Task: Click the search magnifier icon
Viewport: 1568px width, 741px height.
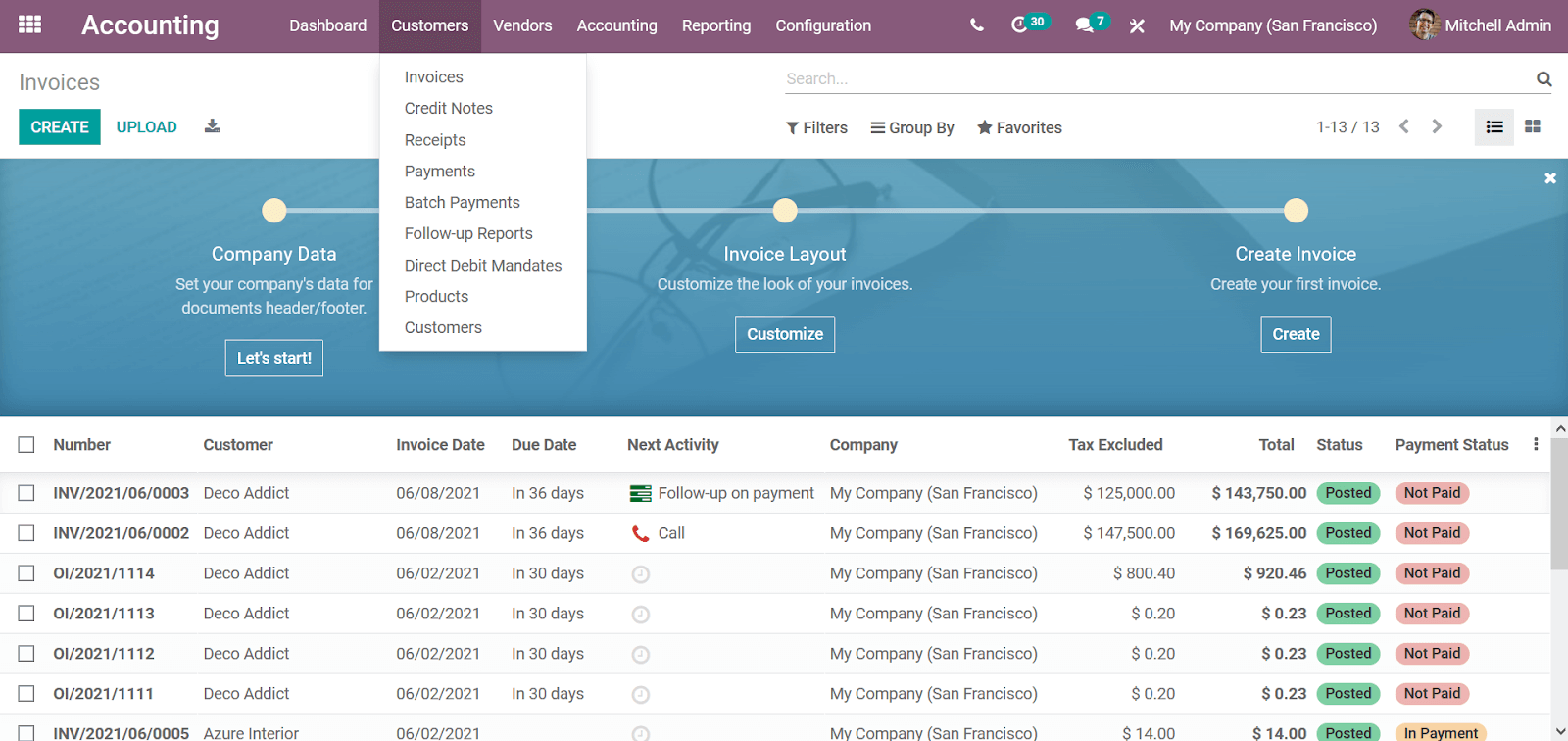Action: coord(1543,79)
